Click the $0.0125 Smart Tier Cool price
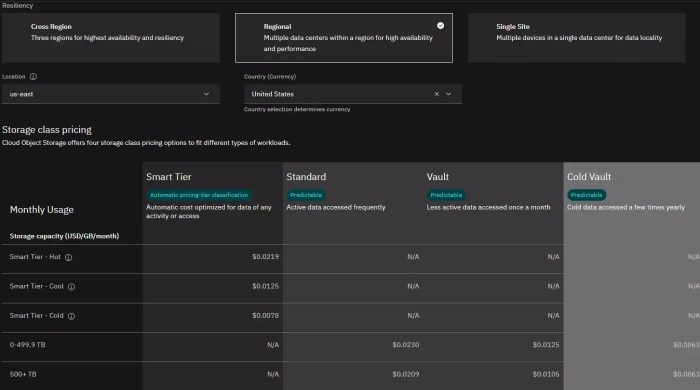The width and height of the screenshot is (700, 390). [265, 286]
